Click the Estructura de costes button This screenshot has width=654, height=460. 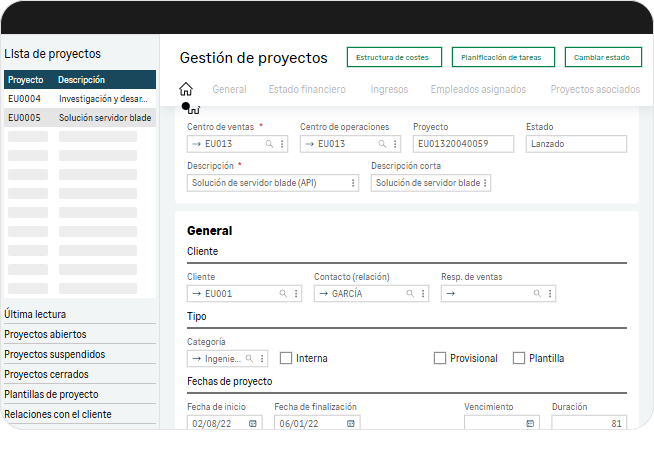click(392, 57)
